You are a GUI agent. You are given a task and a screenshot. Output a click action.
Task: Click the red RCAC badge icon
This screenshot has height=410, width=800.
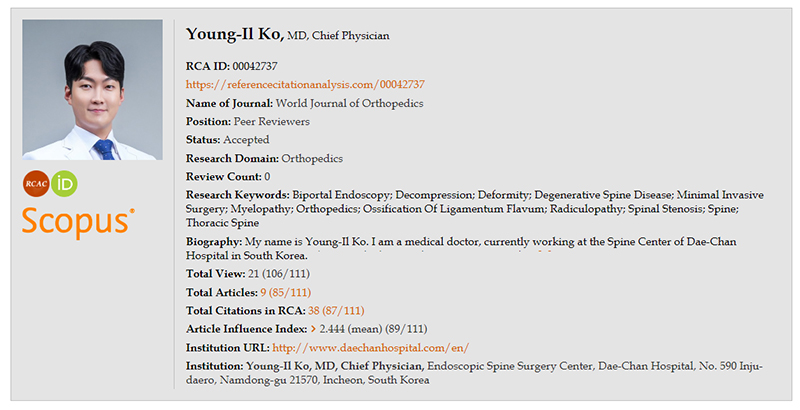click(36, 184)
